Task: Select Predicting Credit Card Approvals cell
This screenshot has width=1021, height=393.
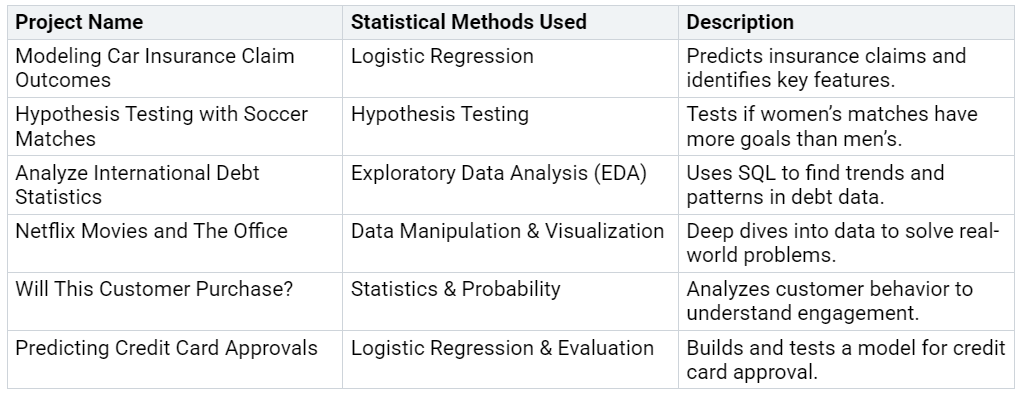Action: (175, 359)
